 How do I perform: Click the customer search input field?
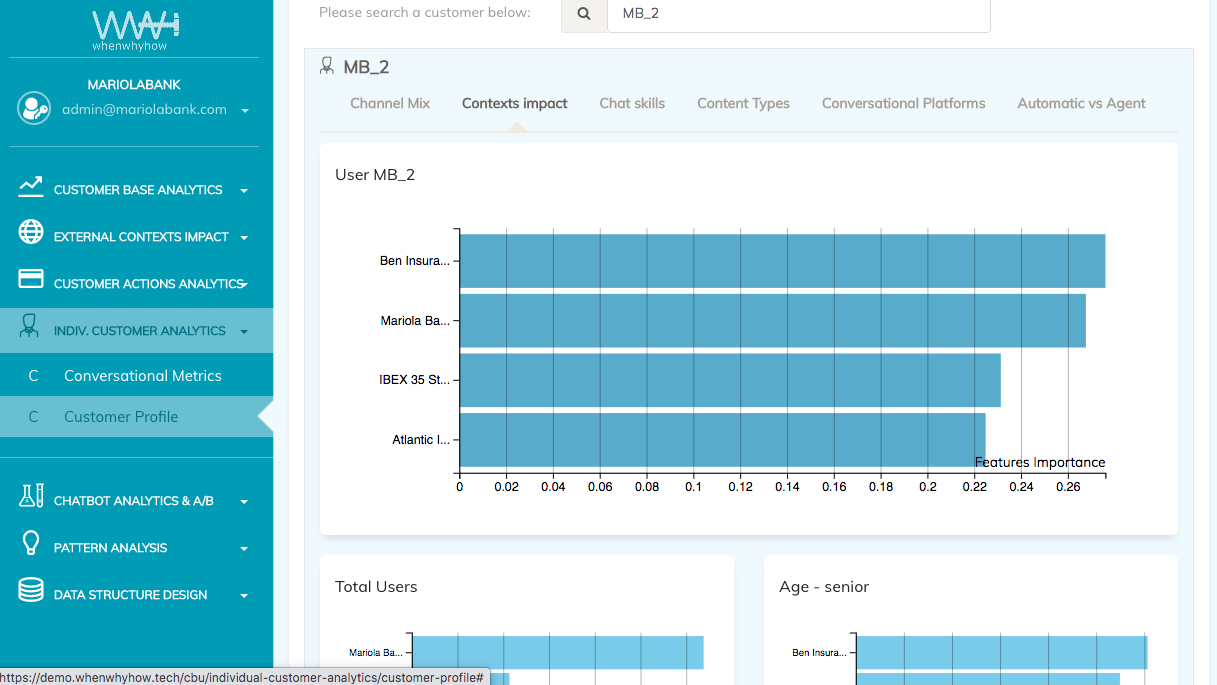[x=798, y=14]
